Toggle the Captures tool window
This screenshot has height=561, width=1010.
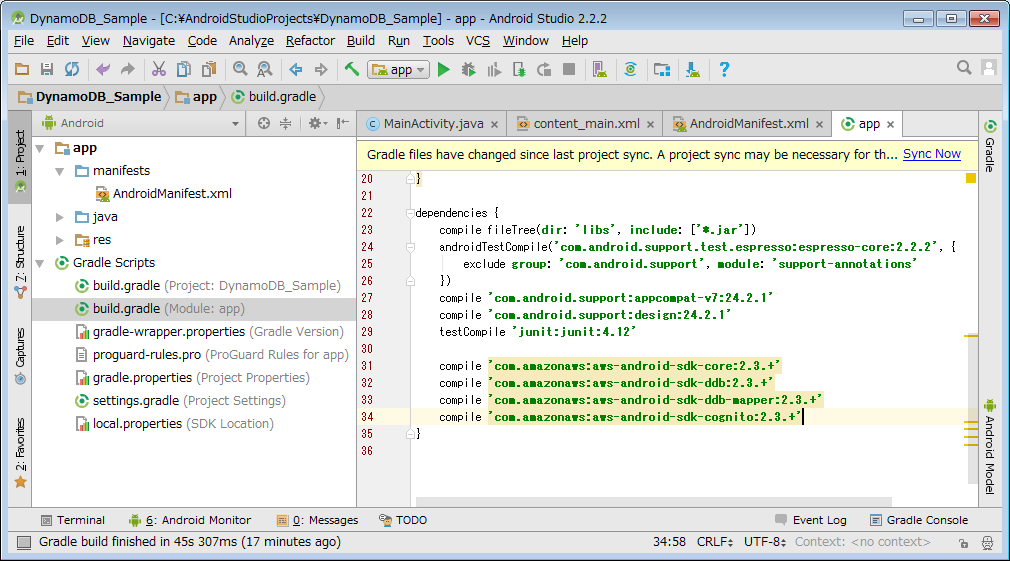(20, 355)
